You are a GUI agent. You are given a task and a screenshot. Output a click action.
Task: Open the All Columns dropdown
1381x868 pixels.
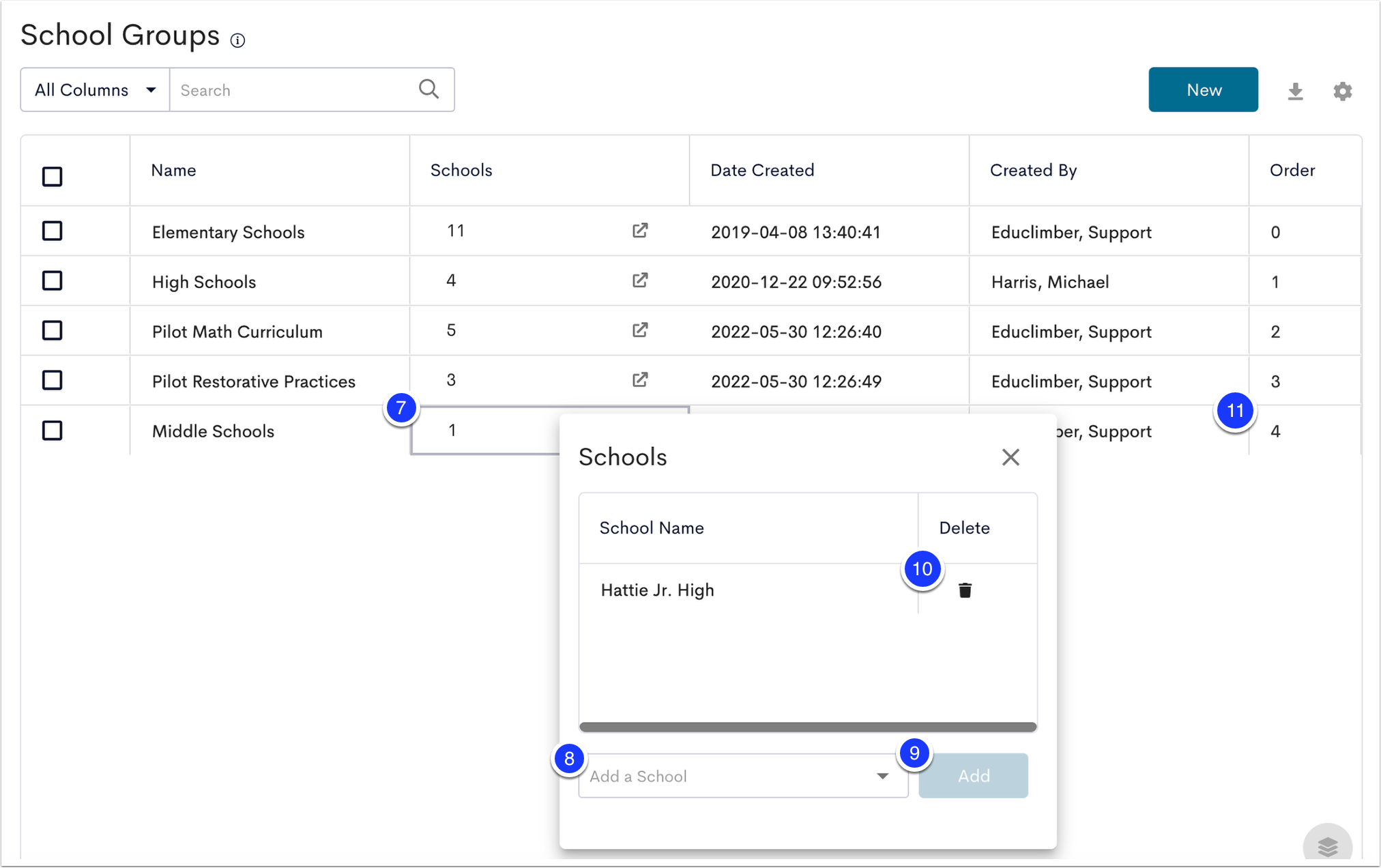pyautogui.click(x=95, y=89)
